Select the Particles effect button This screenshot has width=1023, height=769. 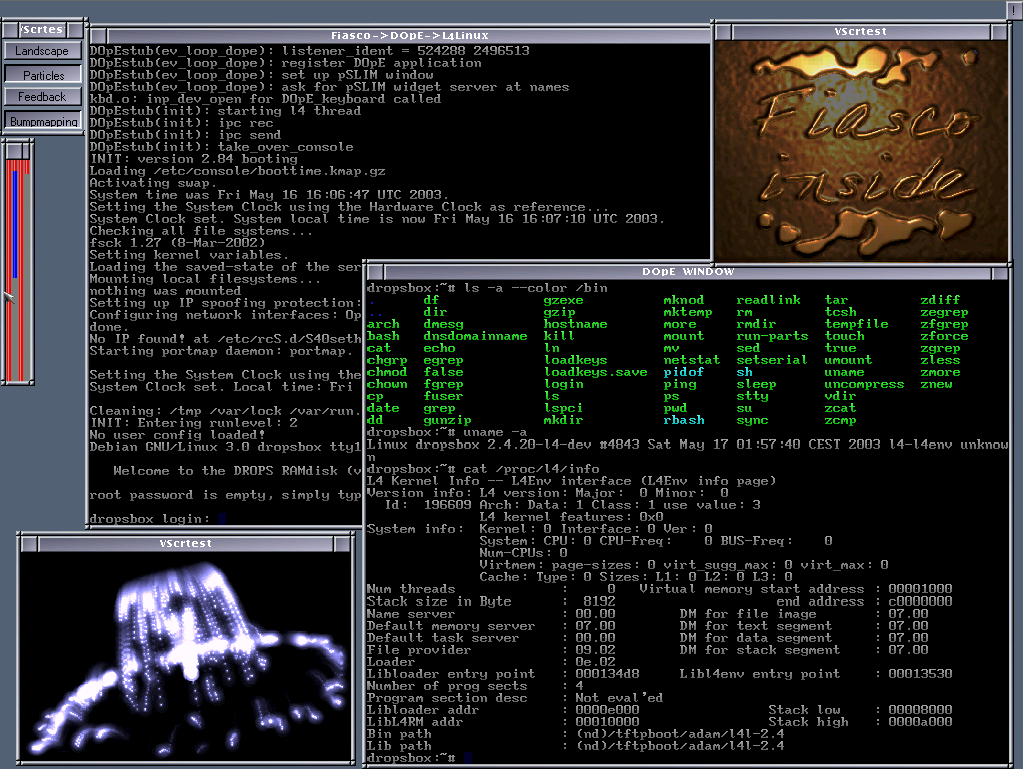click(43, 75)
